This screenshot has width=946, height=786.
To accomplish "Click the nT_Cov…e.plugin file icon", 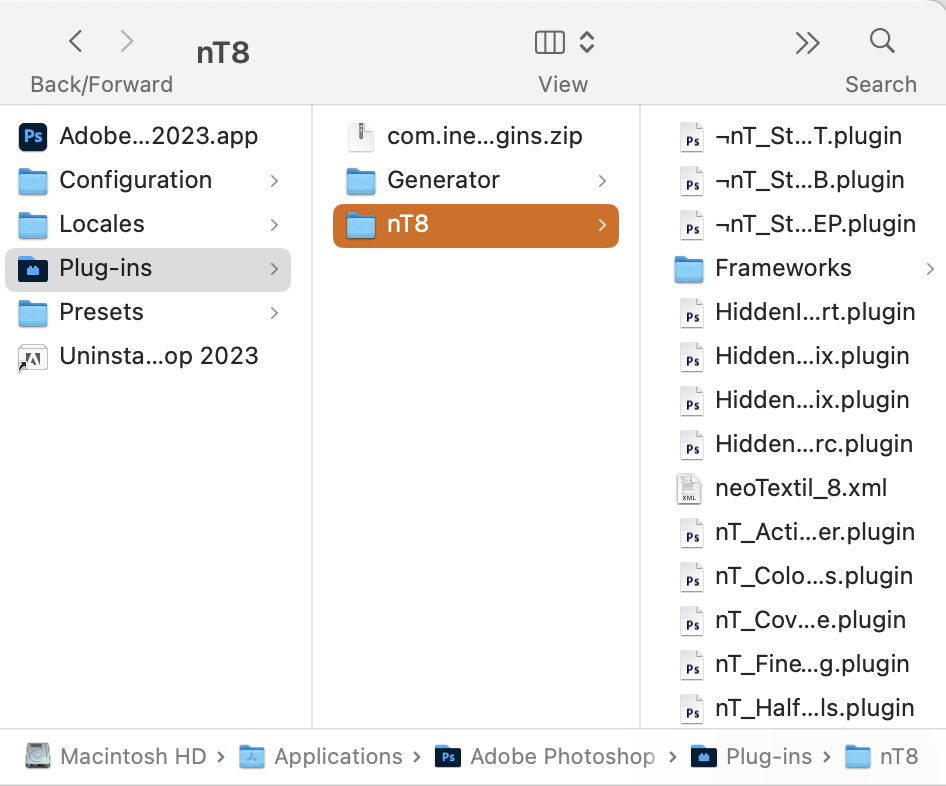I will click(x=691, y=621).
